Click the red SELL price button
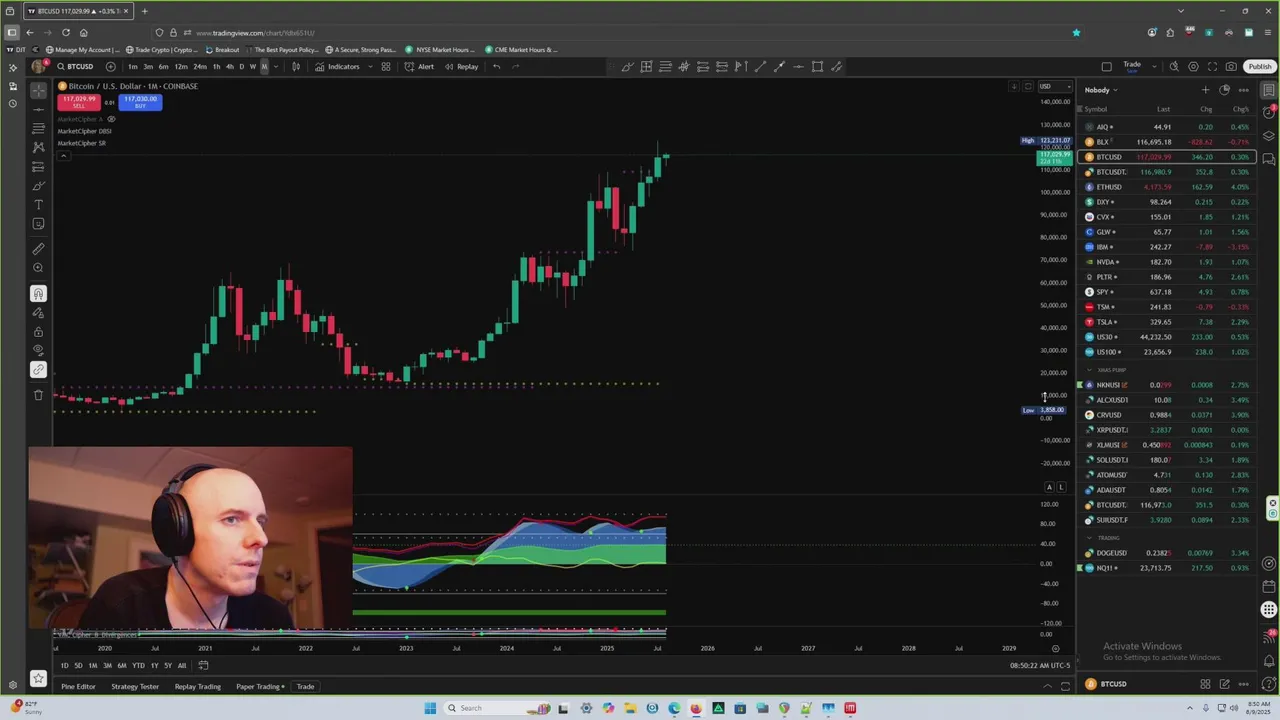 point(78,101)
